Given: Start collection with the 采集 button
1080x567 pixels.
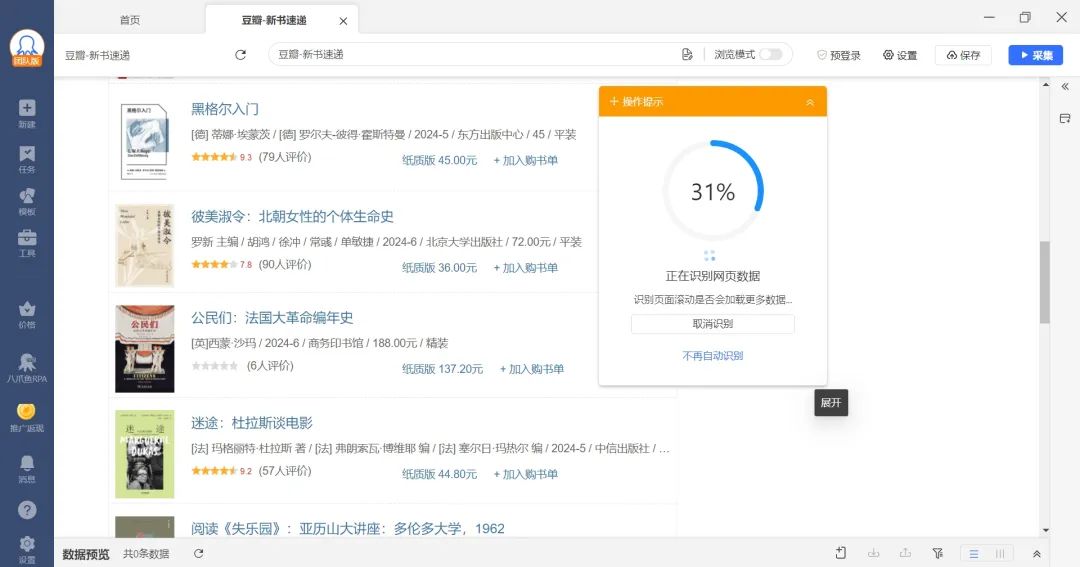Looking at the screenshot, I should (1035, 55).
